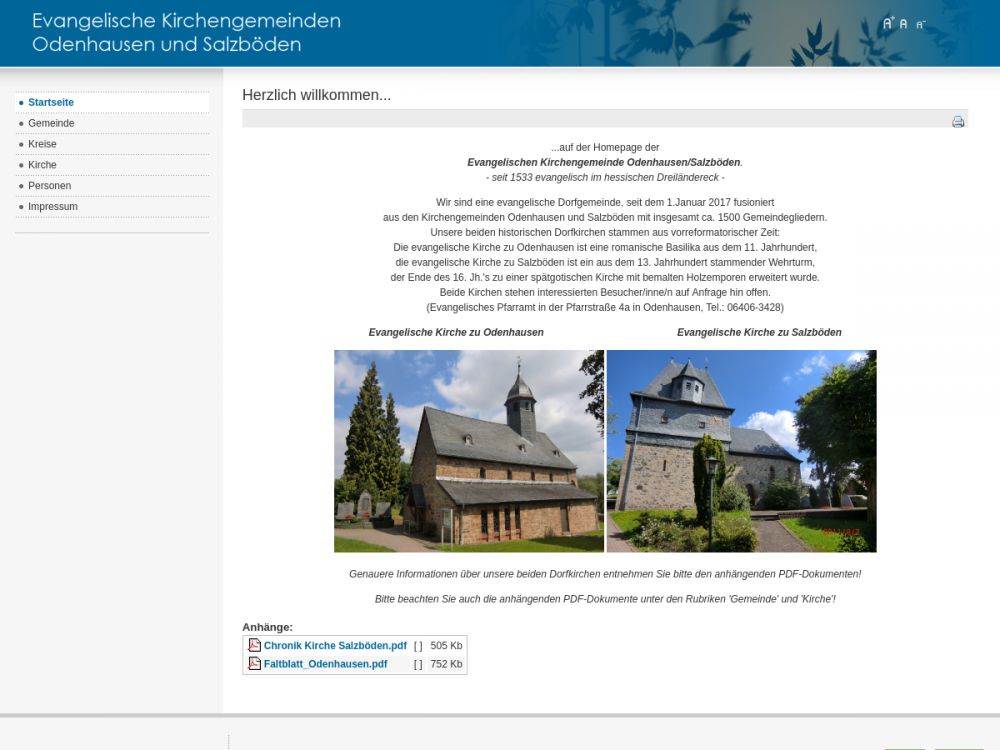Viewport: 1000px width, 750px height.
Task: Click the Herzlich willkommen page heading
Action: pos(316,95)
